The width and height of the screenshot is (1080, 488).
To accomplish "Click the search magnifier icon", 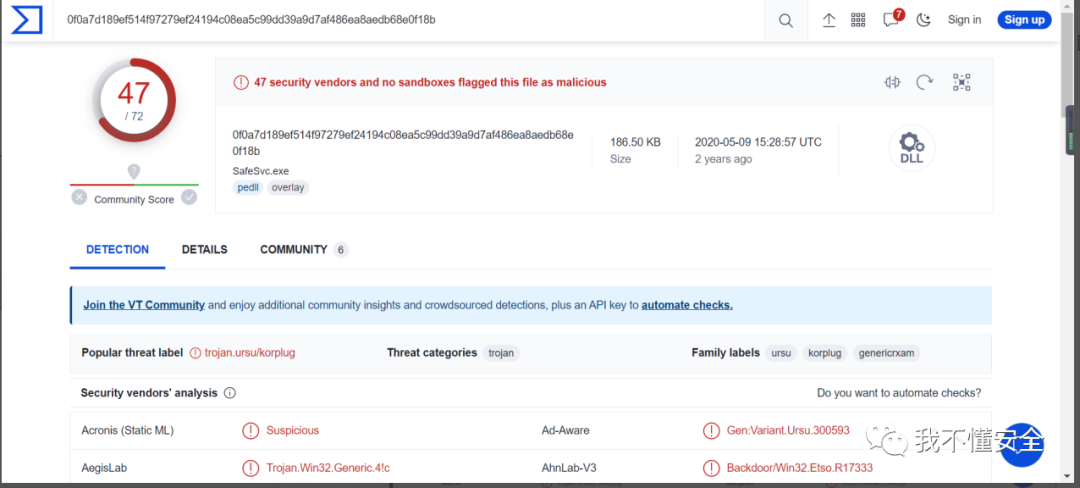I will (786, 21).
